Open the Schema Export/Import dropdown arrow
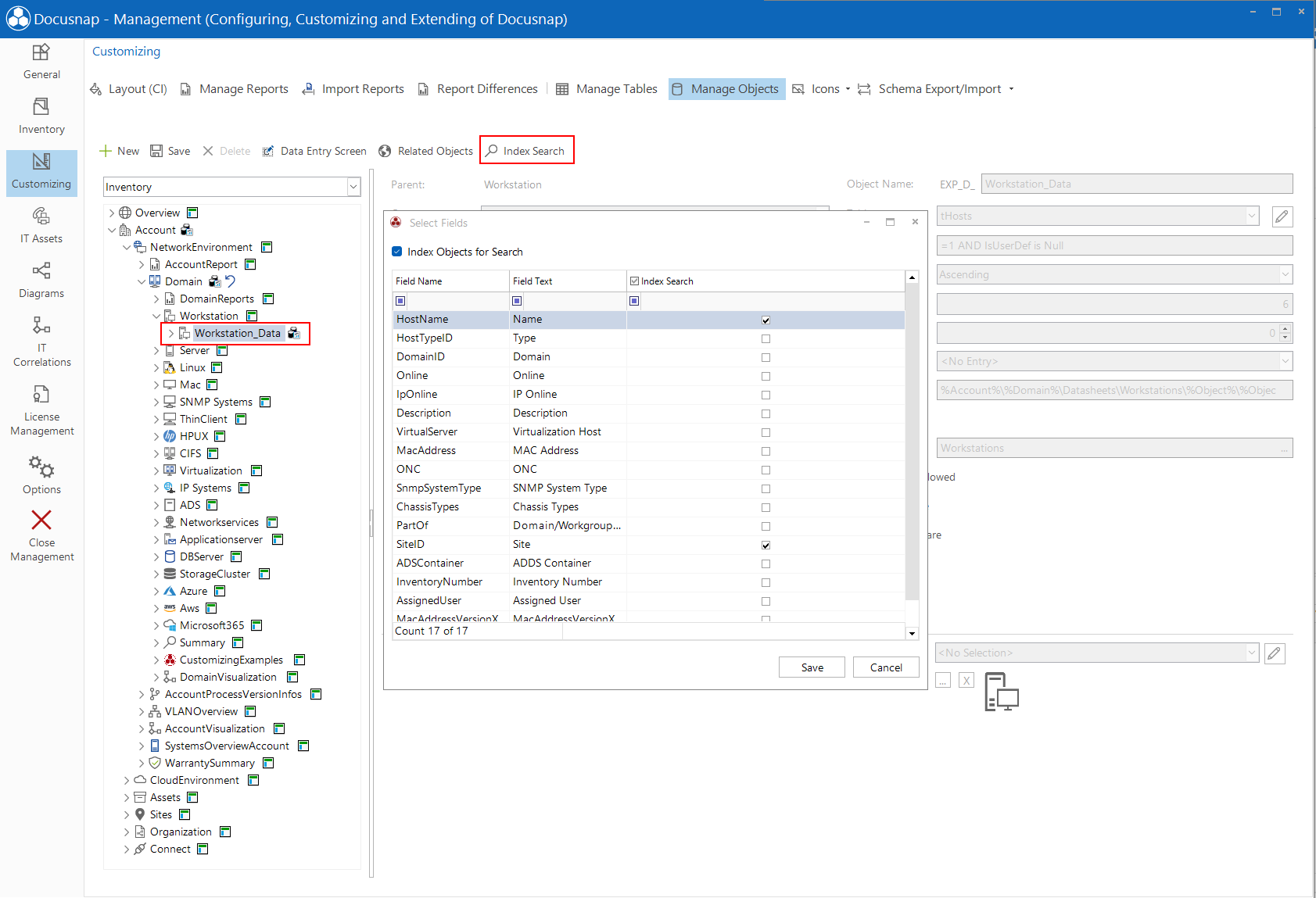The image size is (1316, 898). 1011,89
